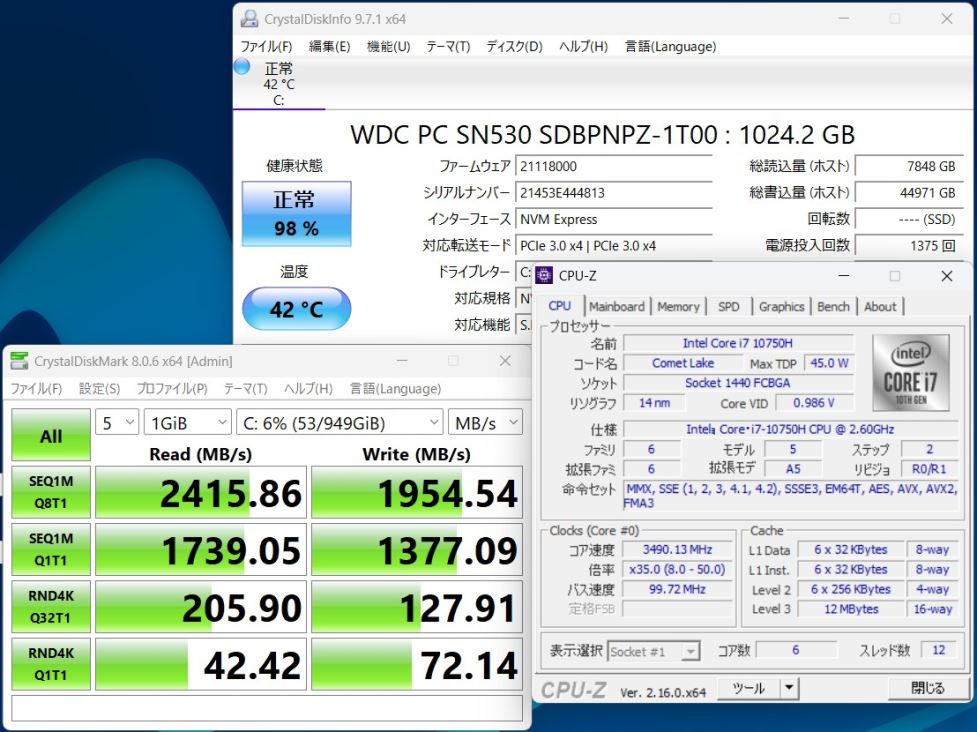Open the C: drive selection dropdown
Image resolution: width=977 pixels, height=732 pixels.
[x=340, y=423]
